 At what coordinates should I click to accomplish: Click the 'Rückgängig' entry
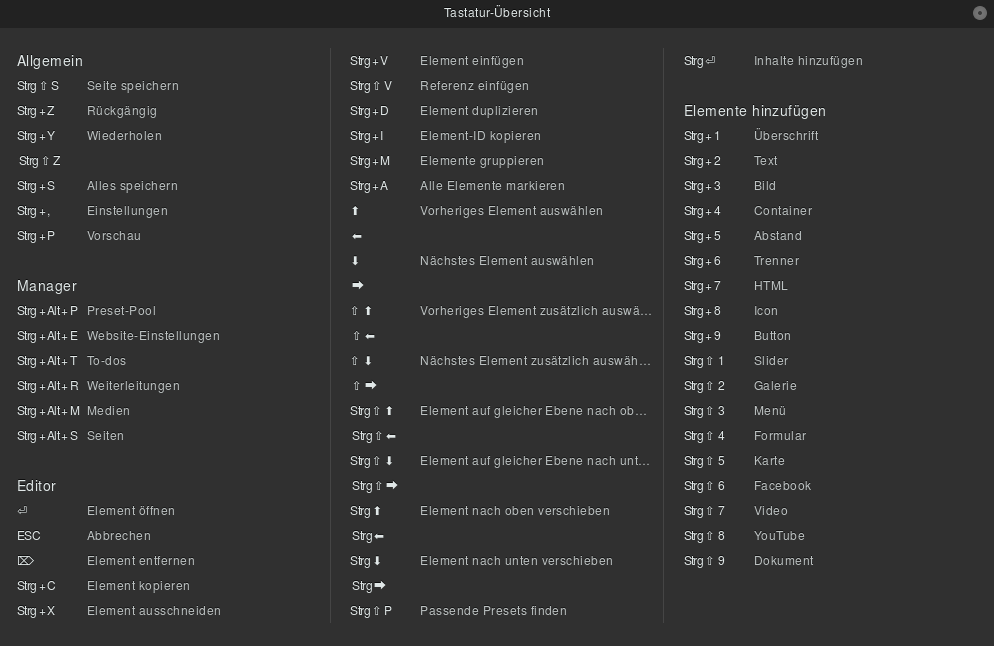click(122, 111)
